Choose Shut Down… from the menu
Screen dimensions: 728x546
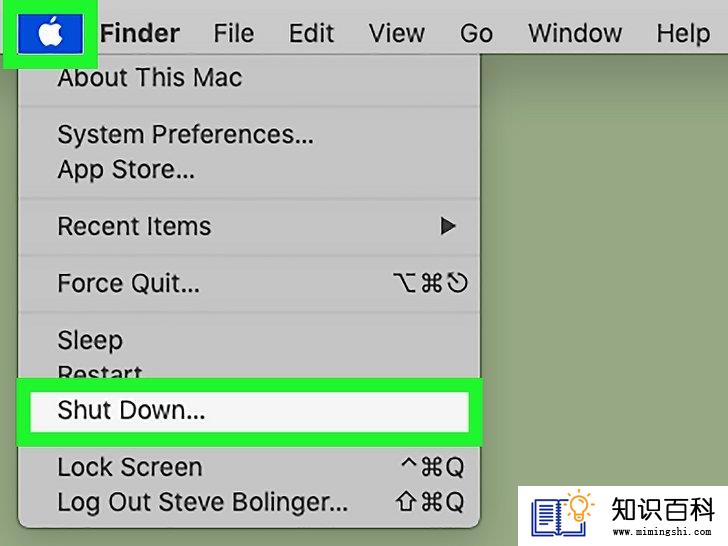[x=250, y=411]
